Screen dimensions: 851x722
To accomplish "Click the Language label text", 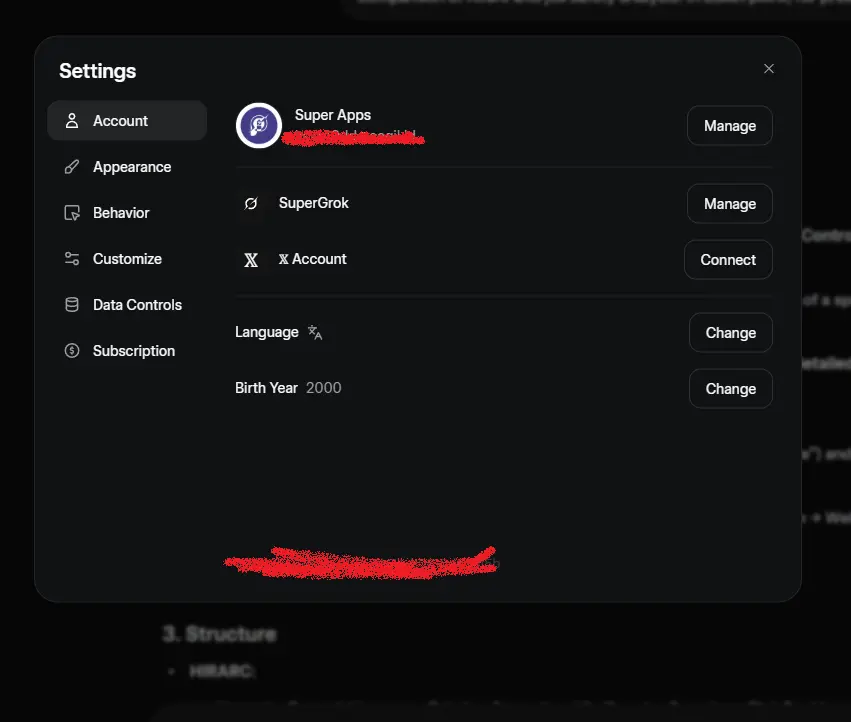I will (x=266, y=332).
